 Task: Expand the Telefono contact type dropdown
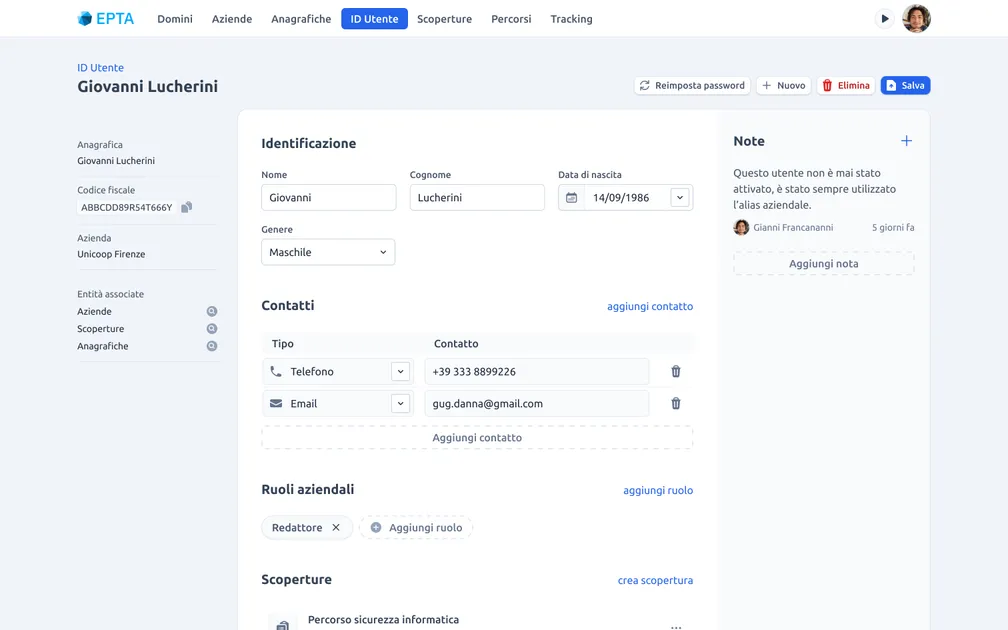tap(400, 372)
